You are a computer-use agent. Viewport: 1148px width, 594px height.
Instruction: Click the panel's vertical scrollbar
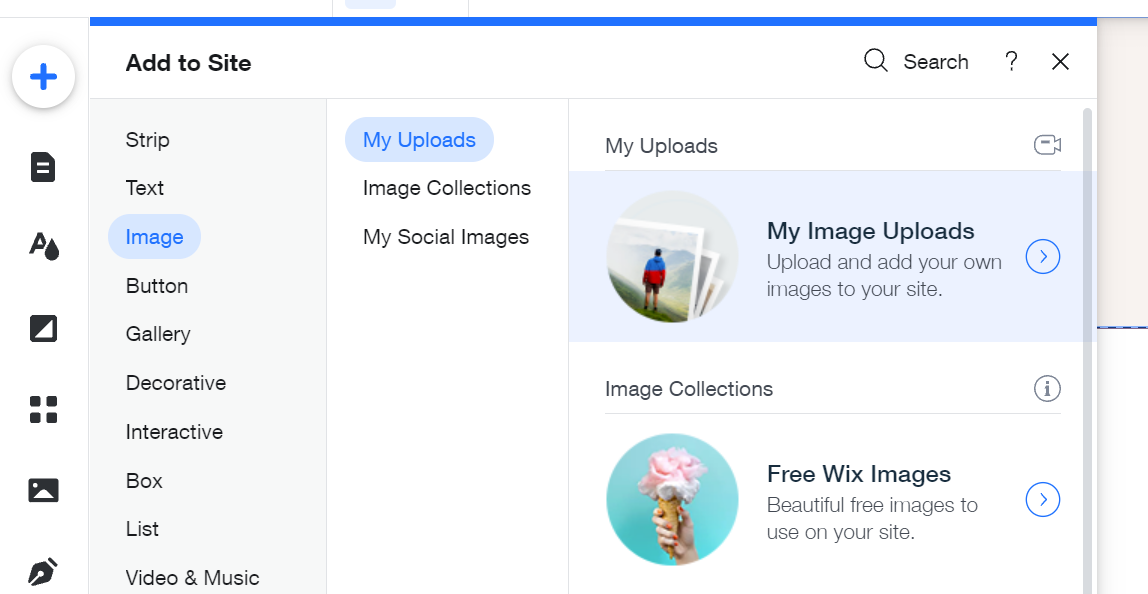pos(1087,352)
